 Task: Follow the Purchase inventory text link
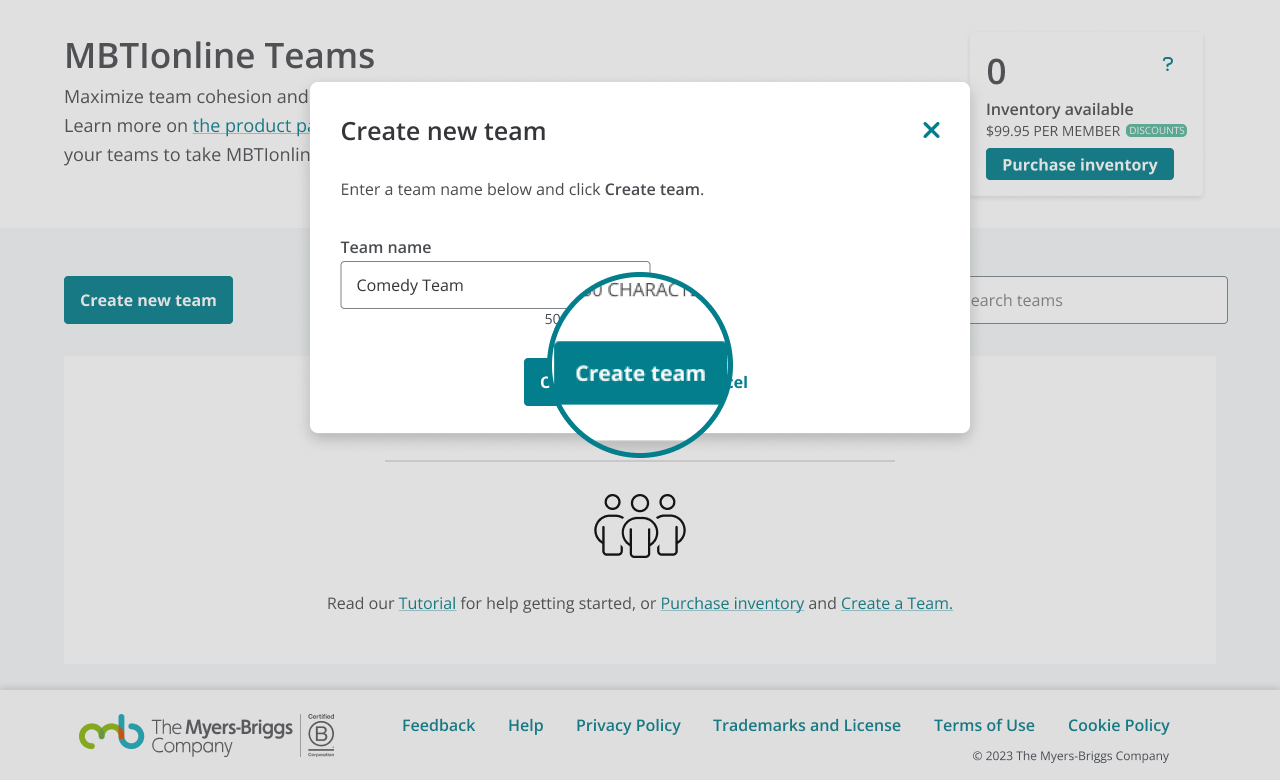pos(732,603)
